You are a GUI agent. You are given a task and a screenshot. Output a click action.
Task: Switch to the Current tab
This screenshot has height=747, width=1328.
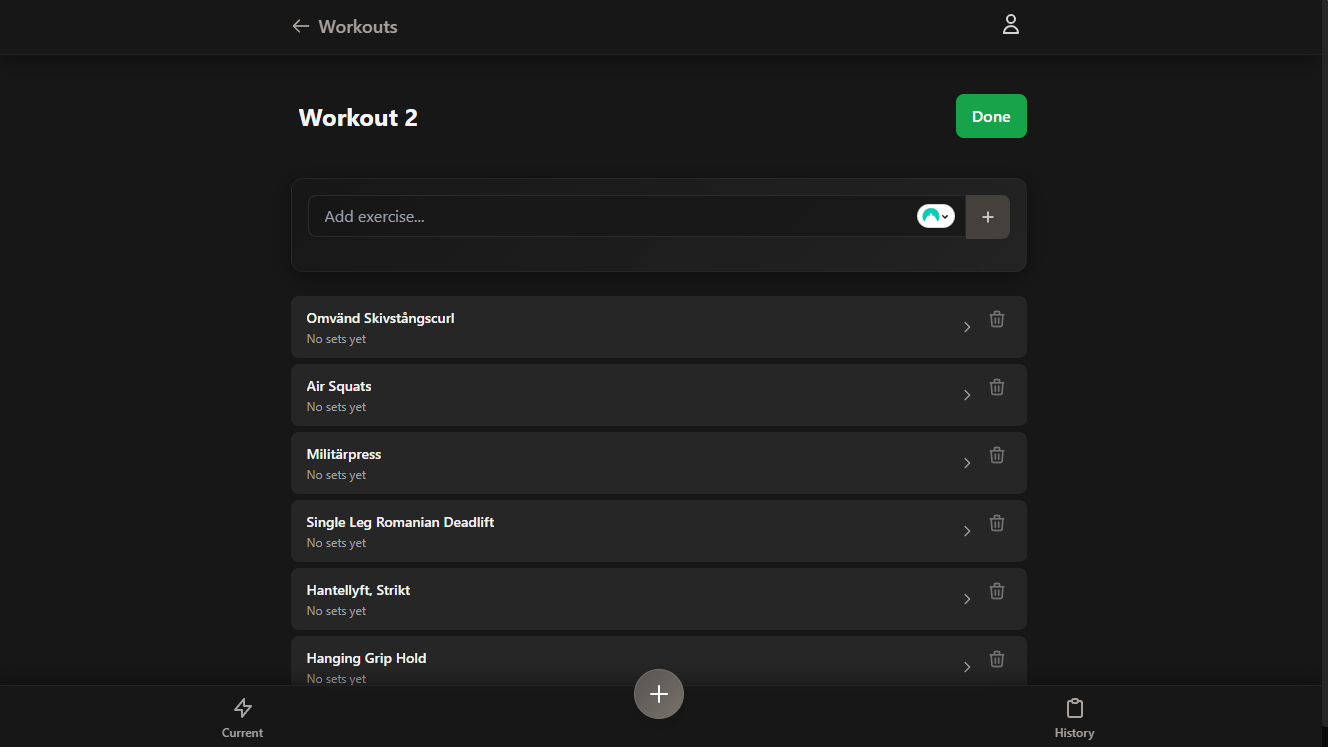242,718
